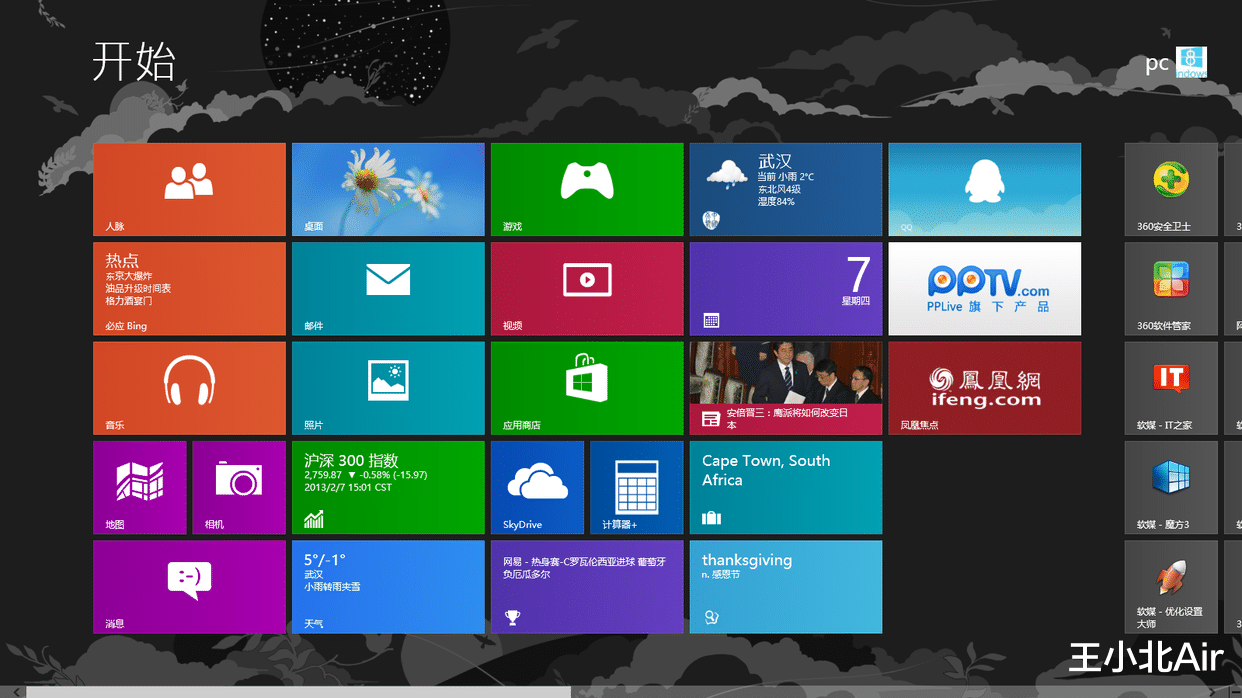Open the SkyDrive tile

(537, 487)
